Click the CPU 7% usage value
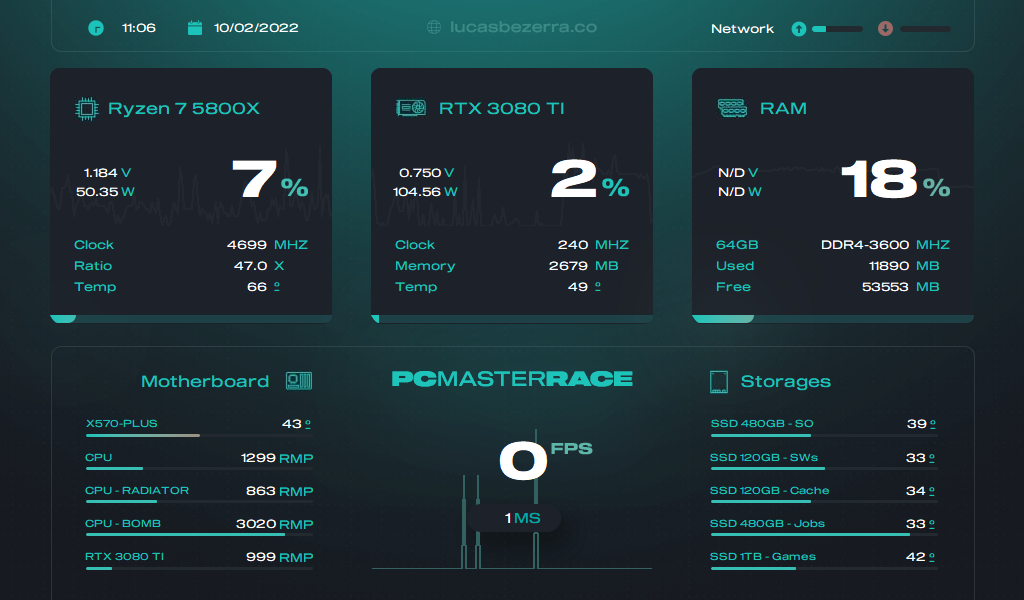This screenshot has width=1024, height=600. click(x=270, y=179)
